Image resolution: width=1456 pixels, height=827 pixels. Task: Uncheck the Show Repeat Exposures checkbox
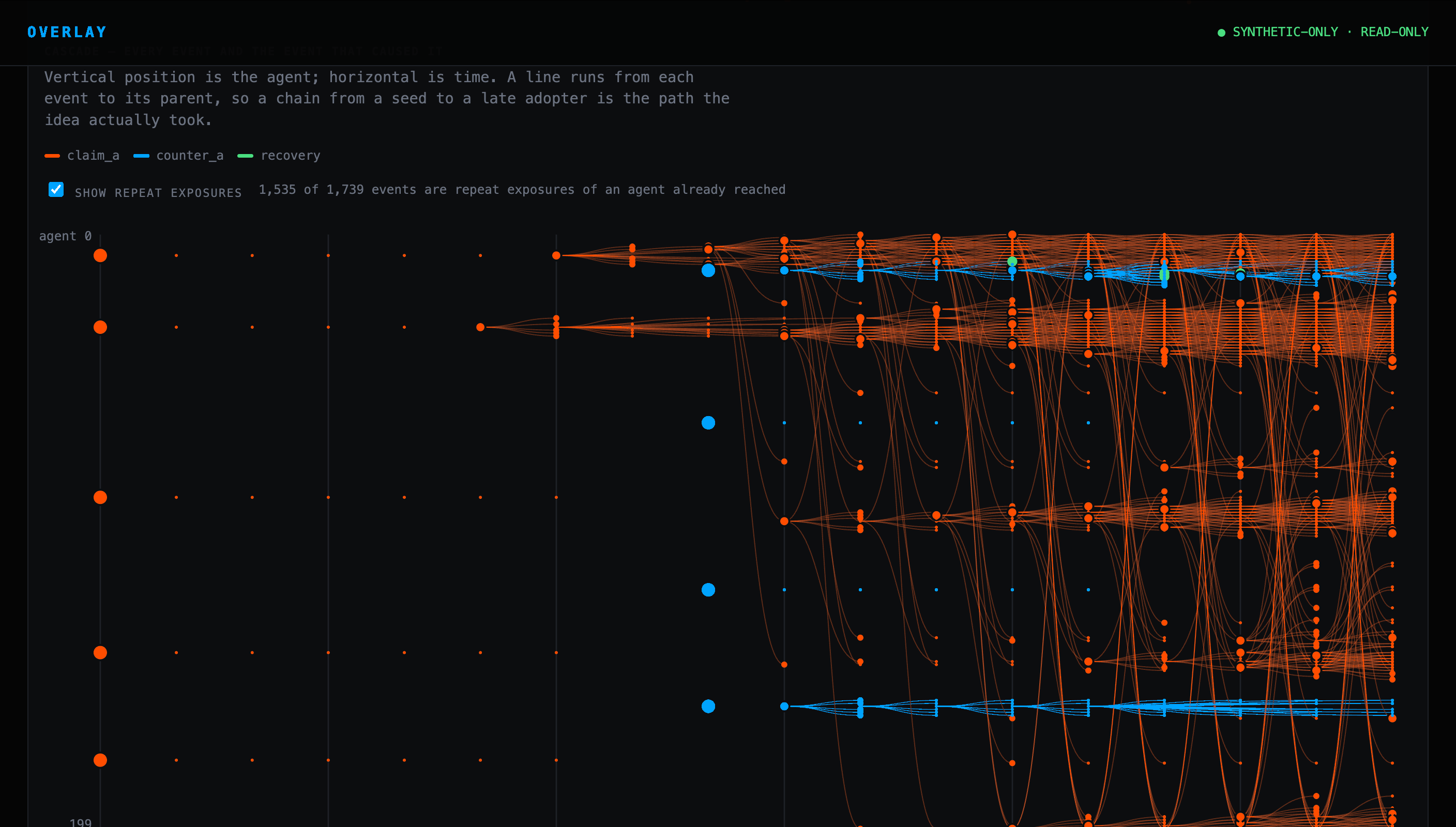(56, 189)
